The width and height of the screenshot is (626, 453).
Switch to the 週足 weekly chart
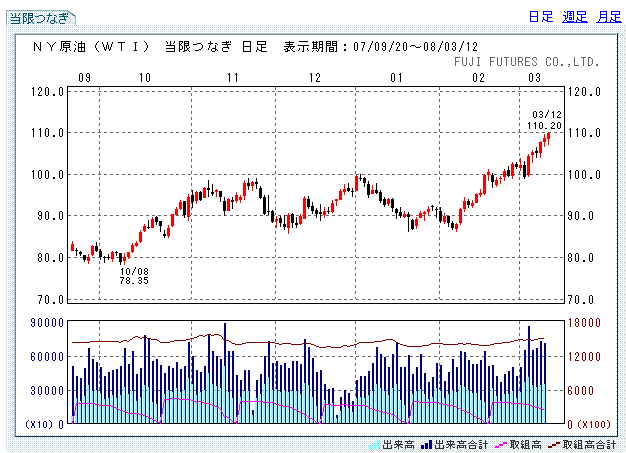(x=575, y=17)
